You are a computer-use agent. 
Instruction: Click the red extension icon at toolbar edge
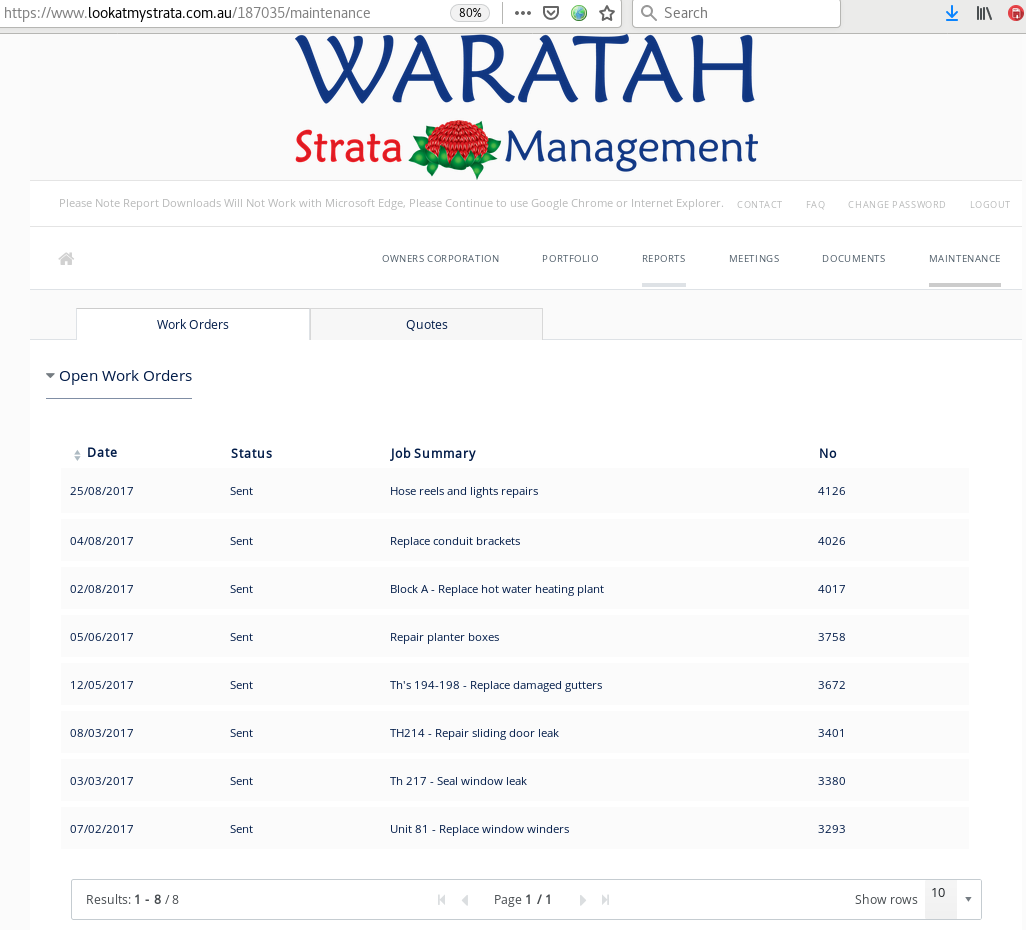[1016, 13]
